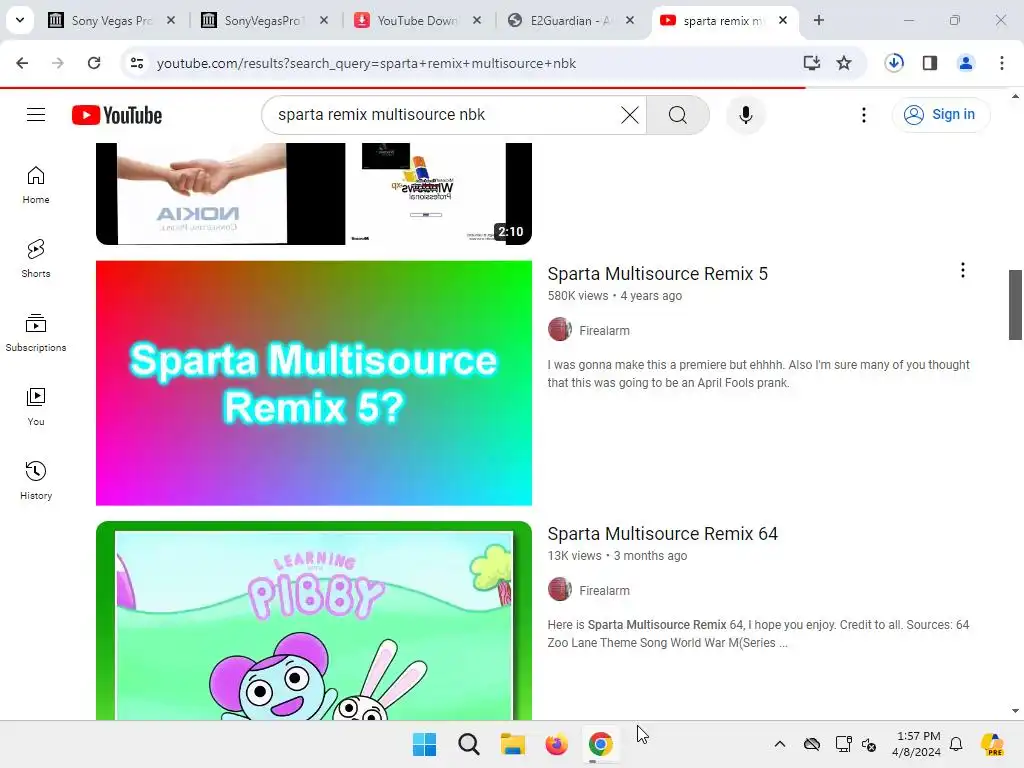Click the Sign in button
Screen dimensions: 1024x768
[940, 115]
